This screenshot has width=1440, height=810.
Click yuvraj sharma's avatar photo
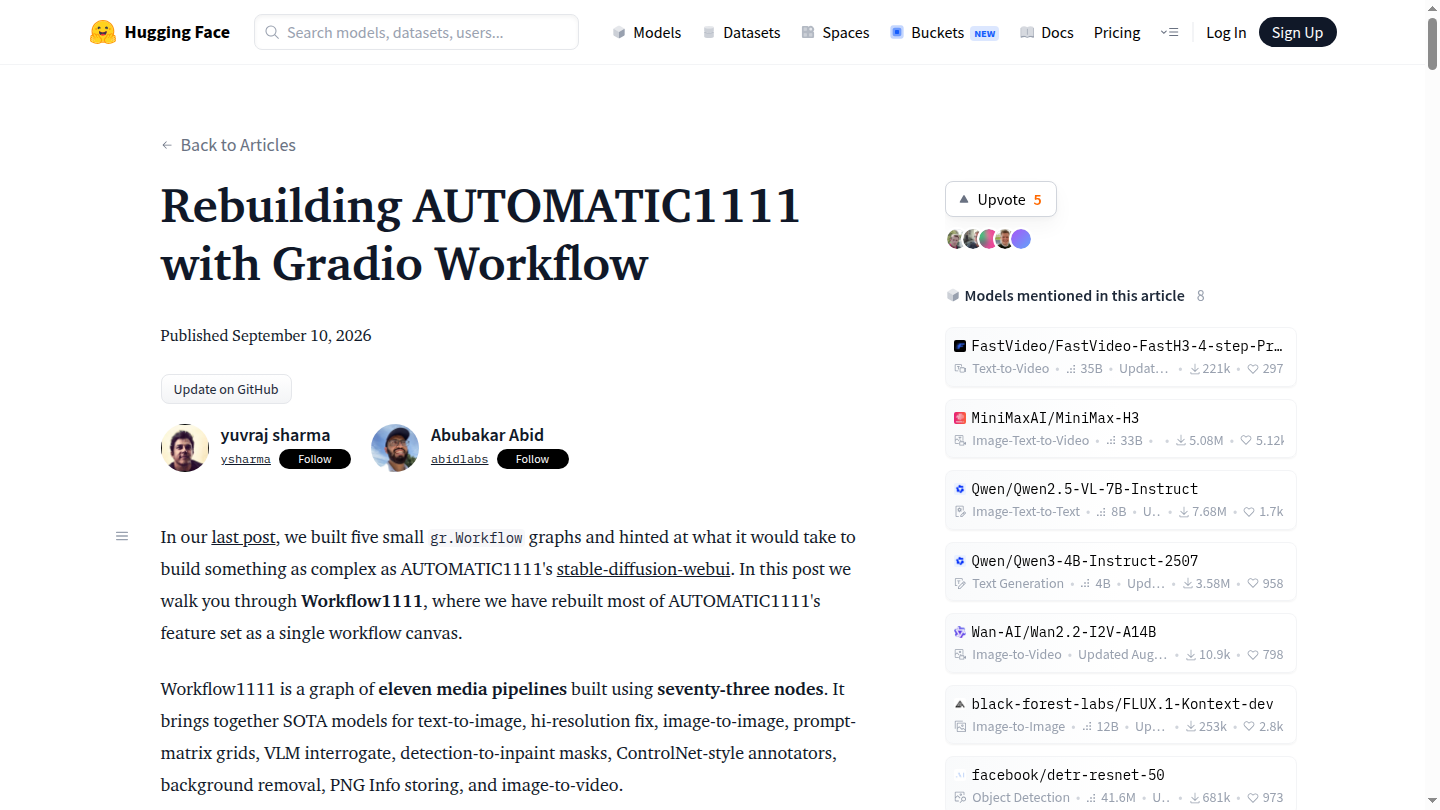point(185,448)
